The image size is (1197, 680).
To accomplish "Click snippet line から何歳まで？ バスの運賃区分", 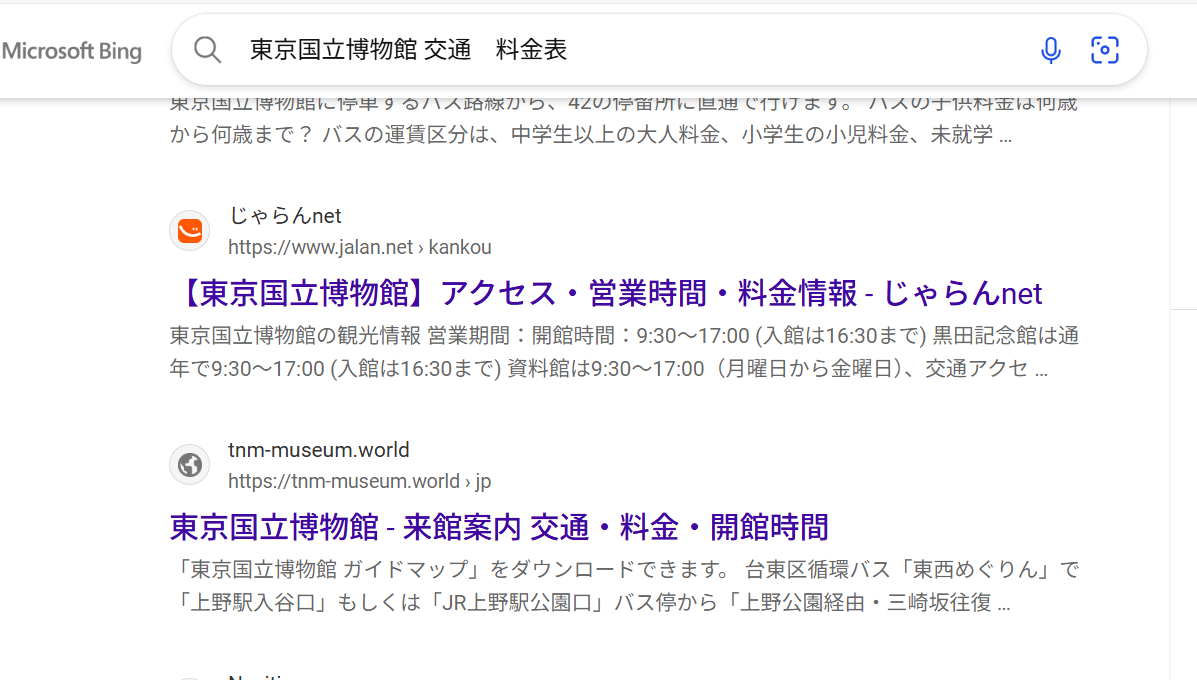I will 591,135.
